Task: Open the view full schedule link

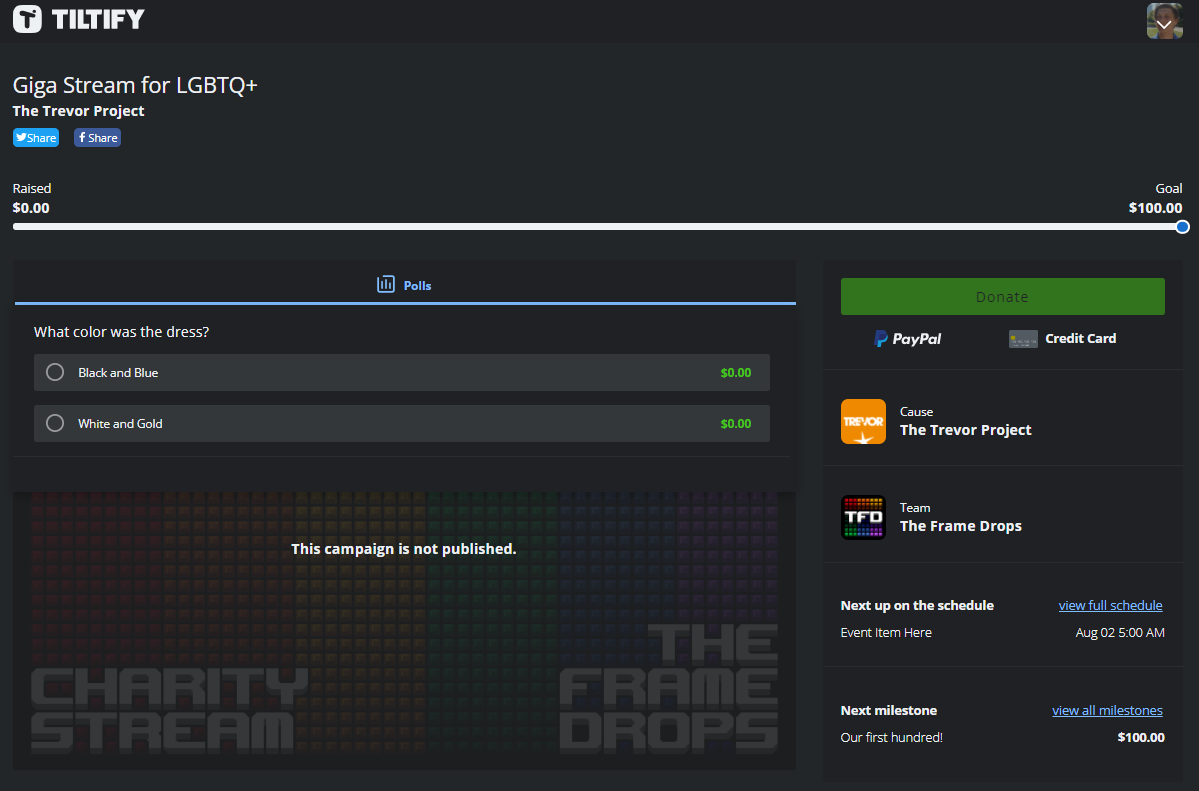Action: [x=1110, y=605]
